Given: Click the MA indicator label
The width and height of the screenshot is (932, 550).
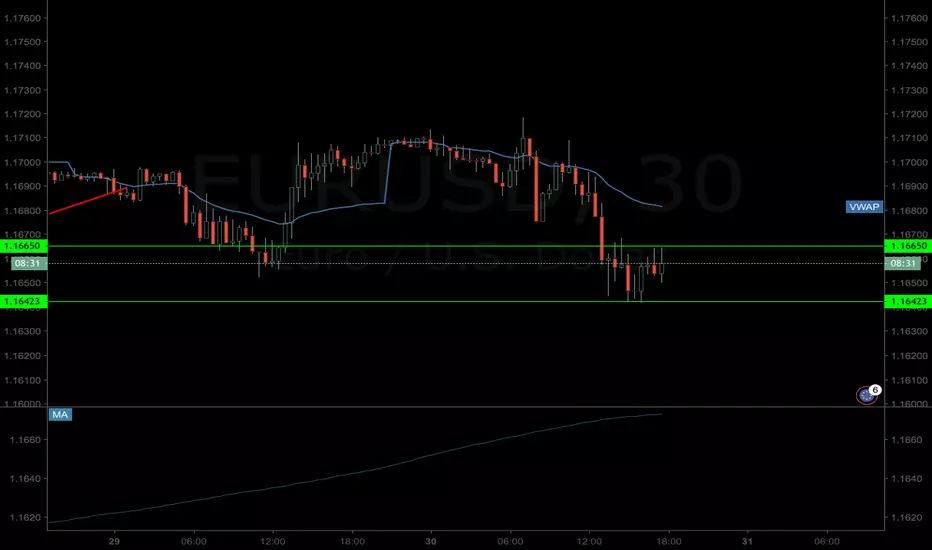Looking at the screenshot, I should [x=60, y=414].
